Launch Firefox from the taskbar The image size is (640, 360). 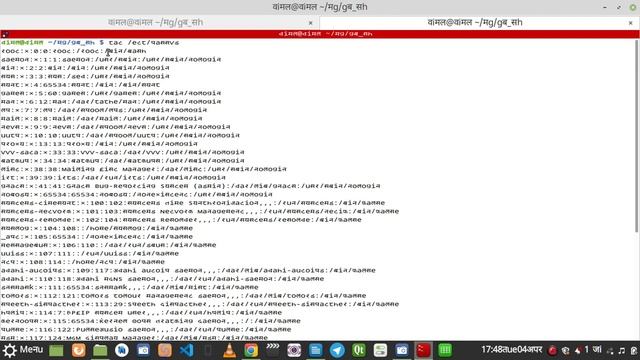point(78,350)
